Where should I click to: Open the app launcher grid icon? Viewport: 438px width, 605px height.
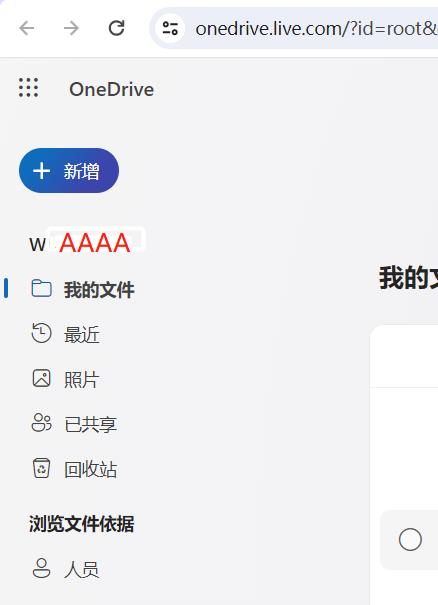[29, 88]
